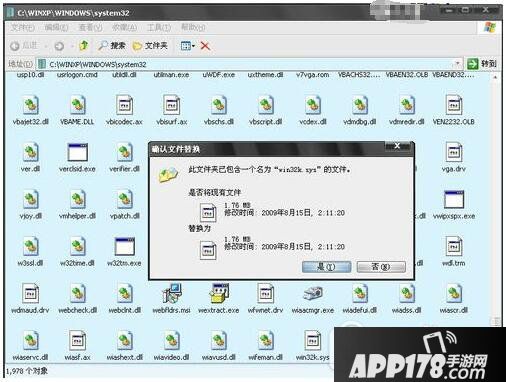
Task: Click the scroll up arrow of file list
Action: (495, 77)
